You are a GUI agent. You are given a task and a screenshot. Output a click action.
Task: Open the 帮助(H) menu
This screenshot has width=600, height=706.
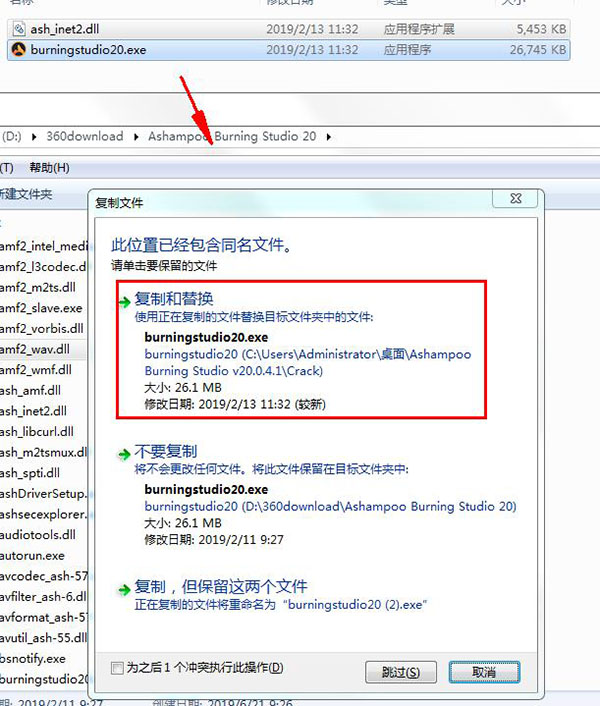(x=49, y=167)
